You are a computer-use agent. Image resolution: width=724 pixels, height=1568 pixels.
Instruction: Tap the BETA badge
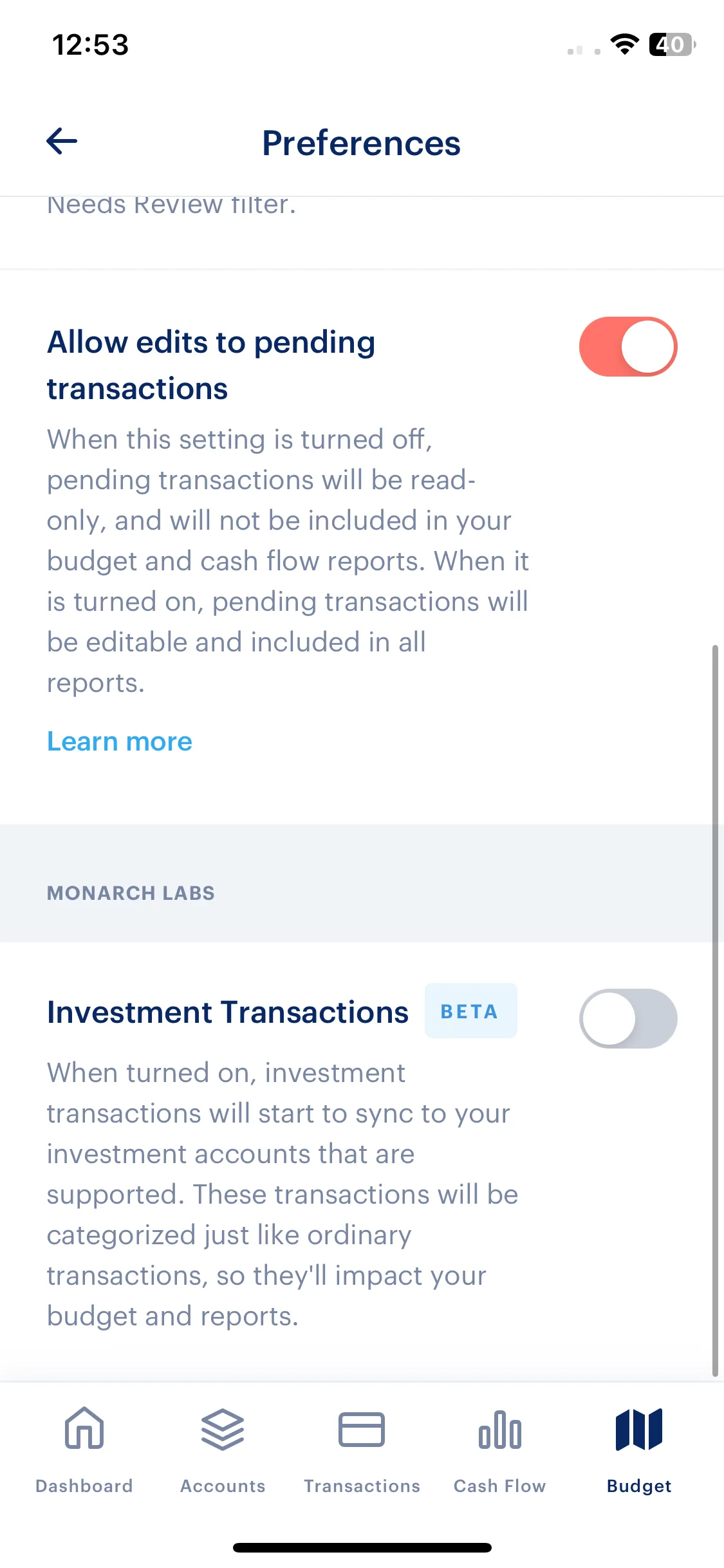(470, 1011)
